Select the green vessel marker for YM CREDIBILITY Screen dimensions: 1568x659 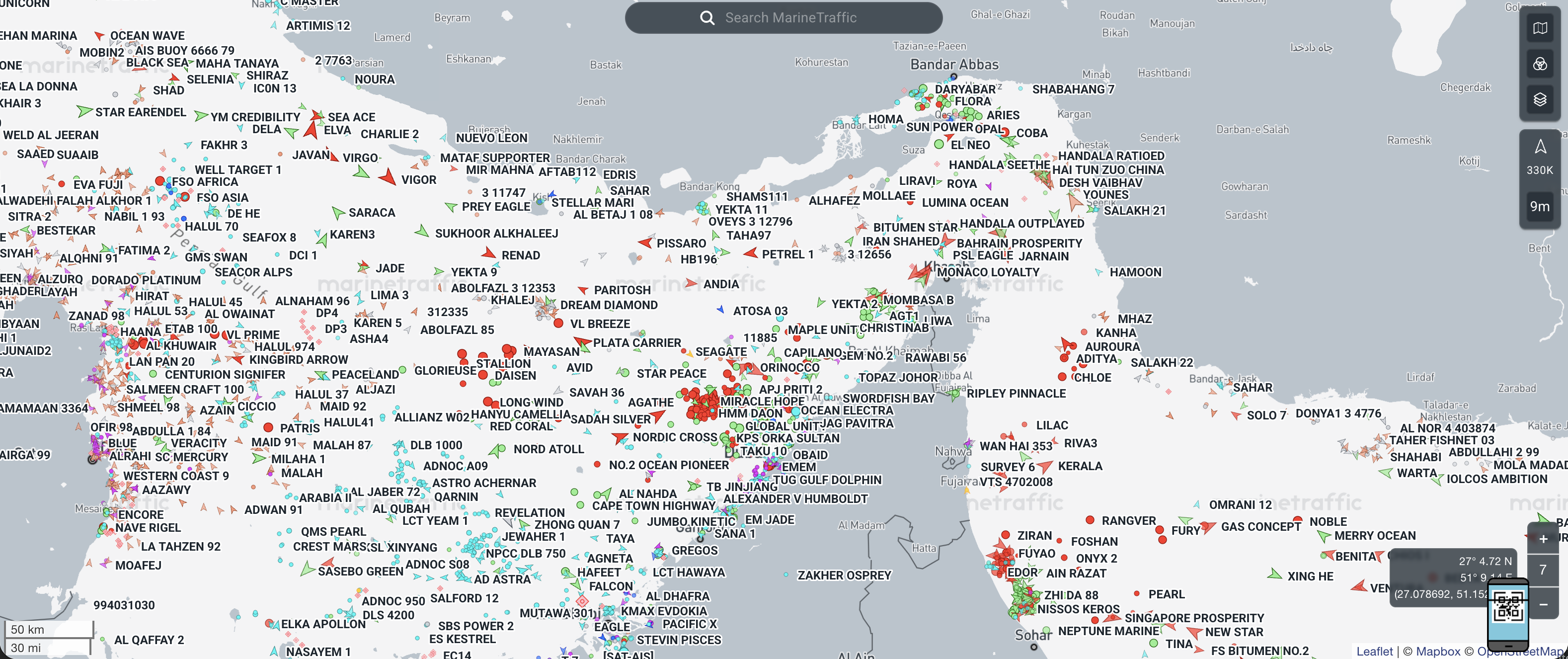point(200,116)
